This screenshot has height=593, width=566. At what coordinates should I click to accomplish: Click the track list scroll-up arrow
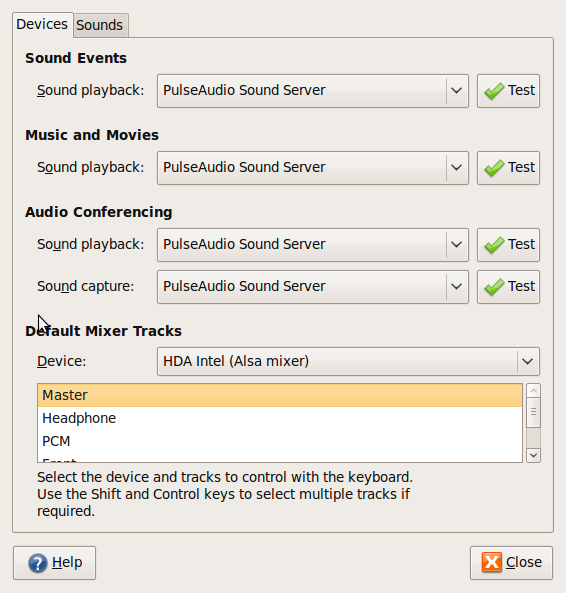(x=533, y=390)
